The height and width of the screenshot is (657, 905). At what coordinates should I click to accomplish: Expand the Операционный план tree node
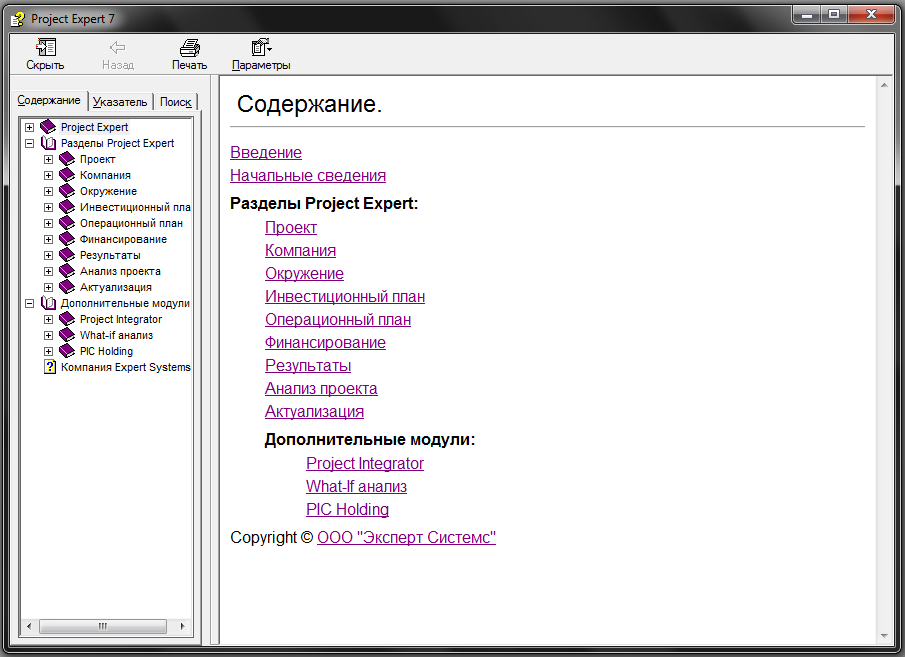[48, 223]
